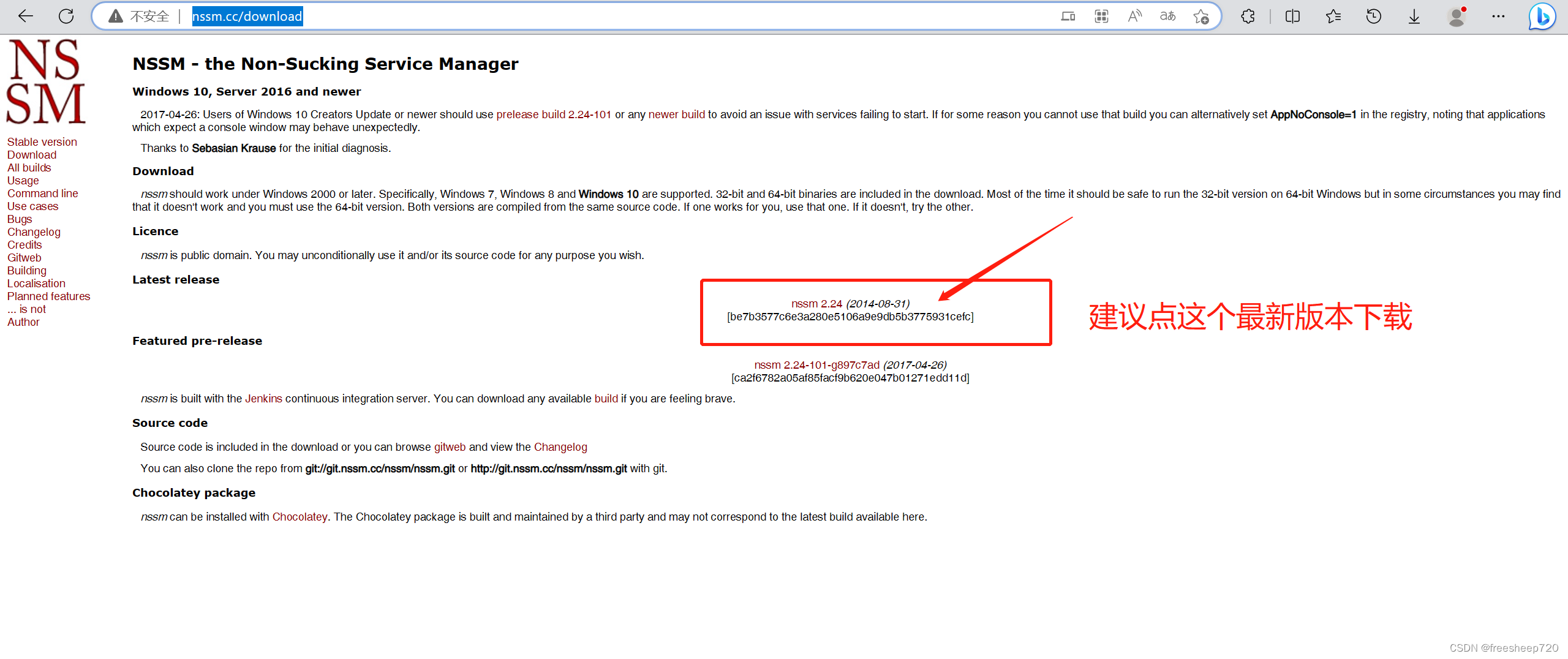This screenshot has width=1568, height=659.
Task: Open the '... is not' sidebar link
Action: click(27, 309)
